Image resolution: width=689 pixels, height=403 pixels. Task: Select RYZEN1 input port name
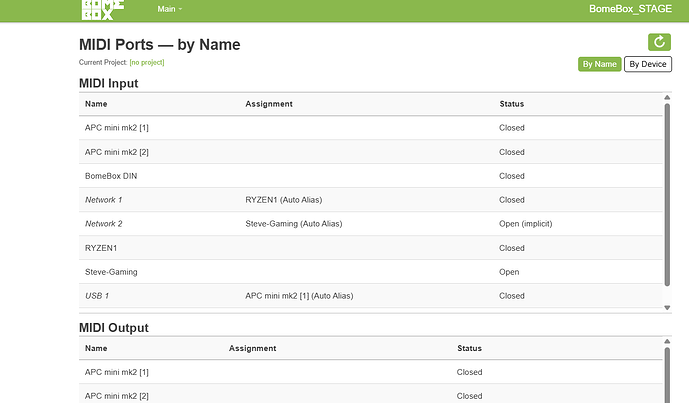point(101,248)
